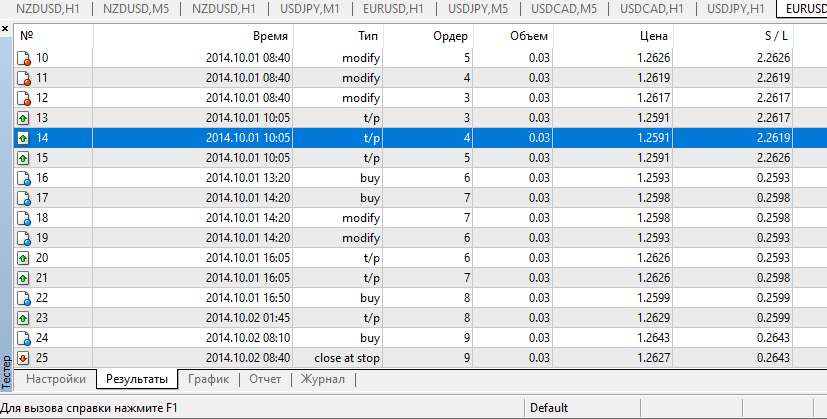Select the Результаты tab
The image size is (827, 419).
(x=137, y=379)
